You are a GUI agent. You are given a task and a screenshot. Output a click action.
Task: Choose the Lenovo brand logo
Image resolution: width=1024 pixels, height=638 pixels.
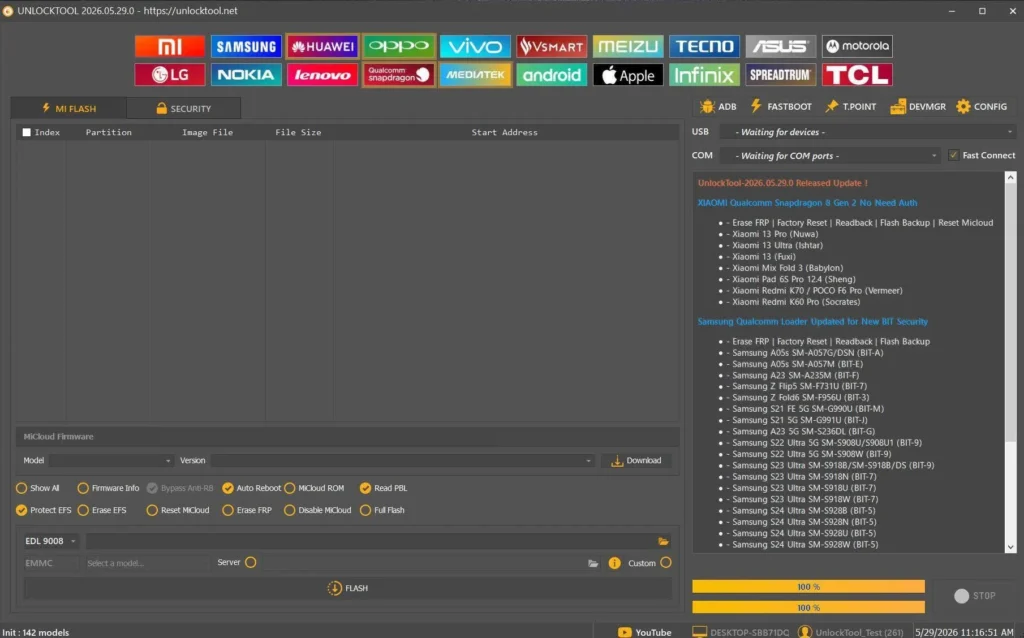323,74
